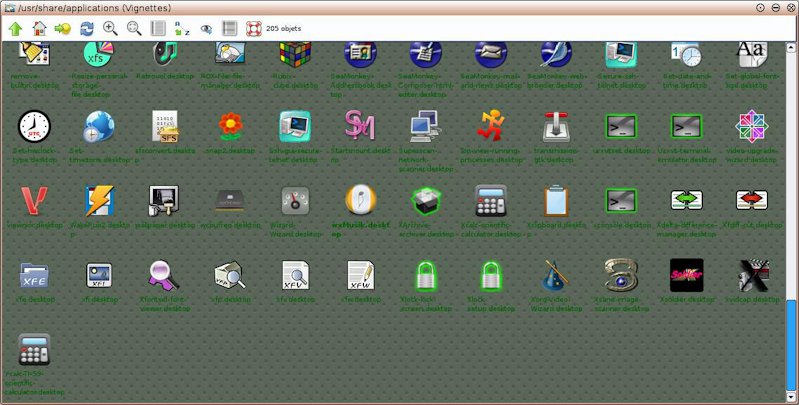
Task: Select the Xsoldier game icon
Action: point(686,276)
